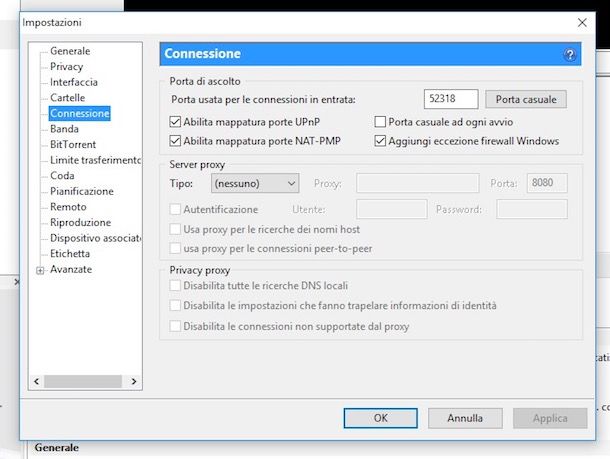Image resolution: width=610 pixels, height=459 pixels.
Task: Open the Banda settings page
Action: click(64, 129)
